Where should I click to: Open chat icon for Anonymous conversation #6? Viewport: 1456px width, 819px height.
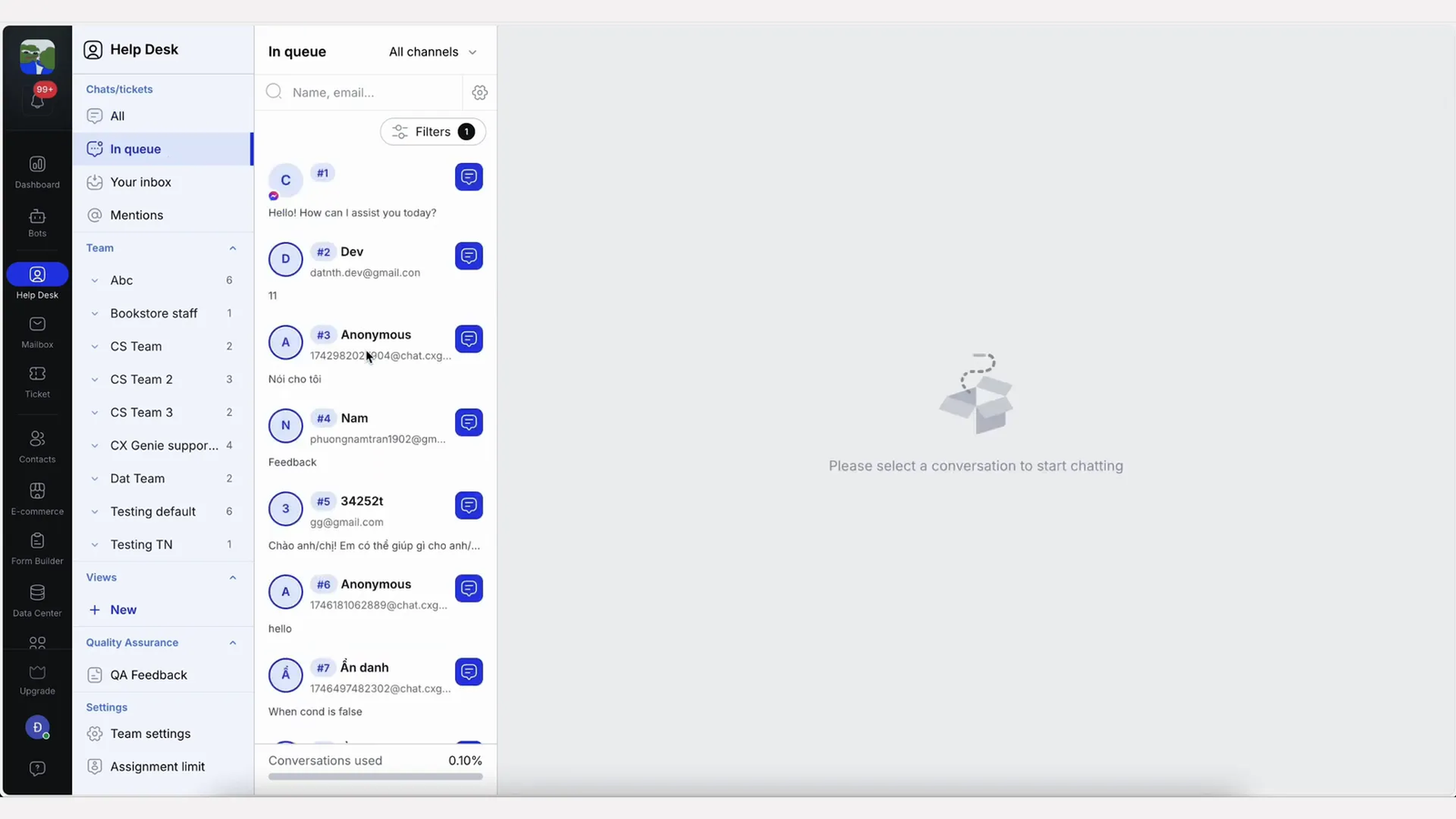tap(469, 589)
